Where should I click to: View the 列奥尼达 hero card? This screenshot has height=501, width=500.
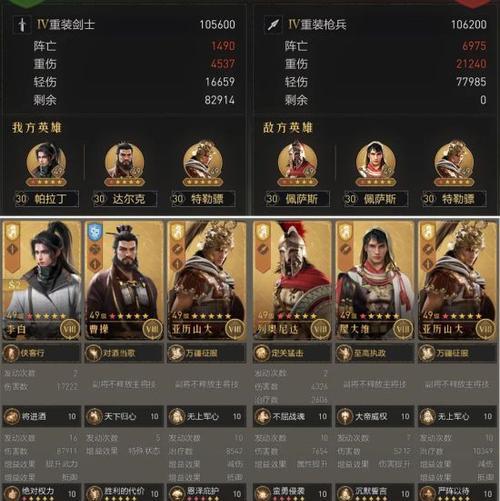[292, 281]
